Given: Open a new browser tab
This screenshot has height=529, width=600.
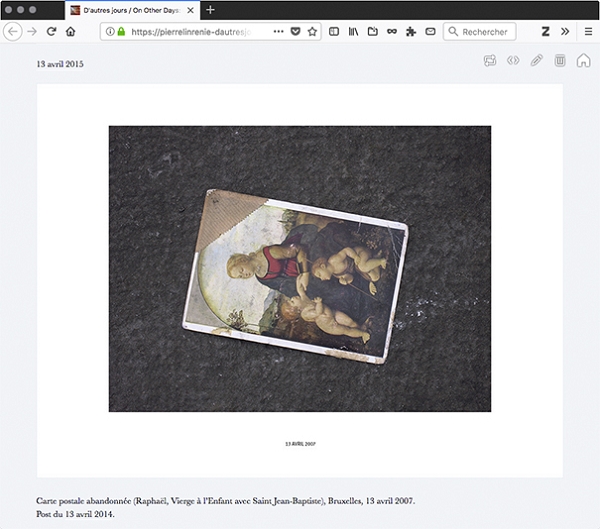Looking at the screenshot, I should 210,9.
